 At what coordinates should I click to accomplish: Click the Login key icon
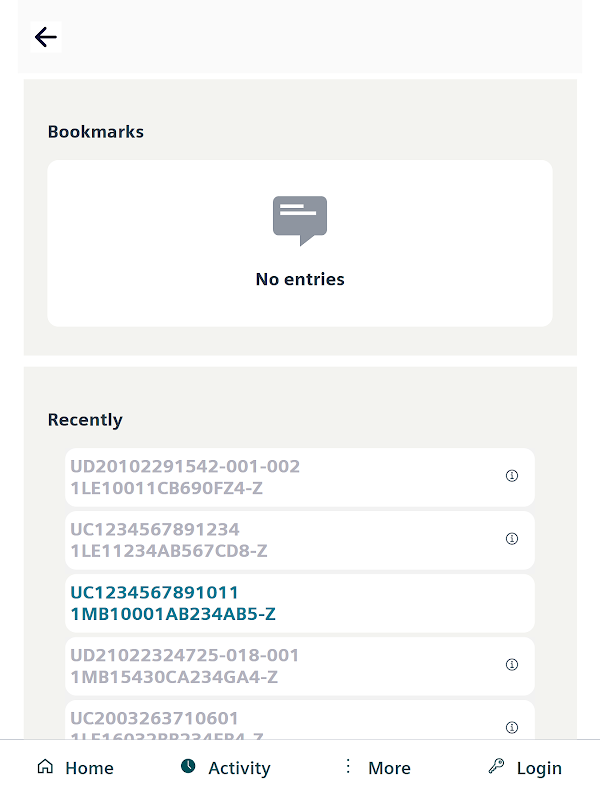[496, 767]
